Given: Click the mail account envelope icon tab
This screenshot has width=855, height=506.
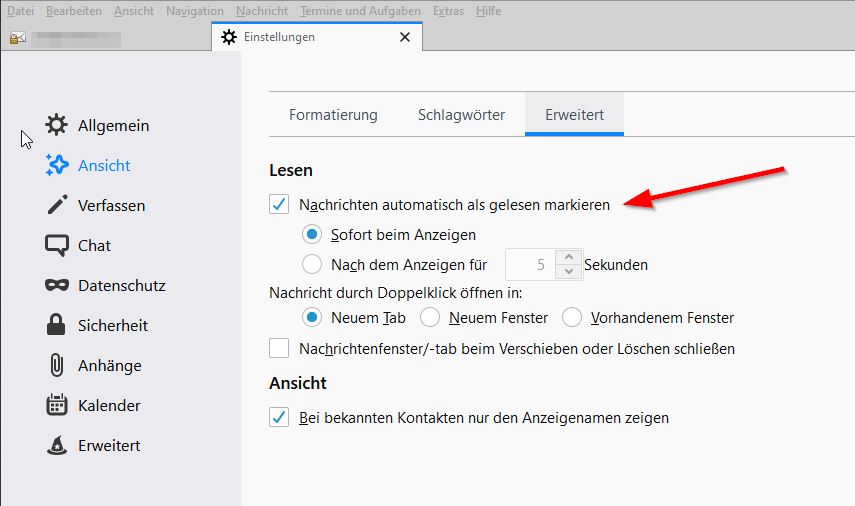Looking at the screenshot, I should [x=17, y=38].
